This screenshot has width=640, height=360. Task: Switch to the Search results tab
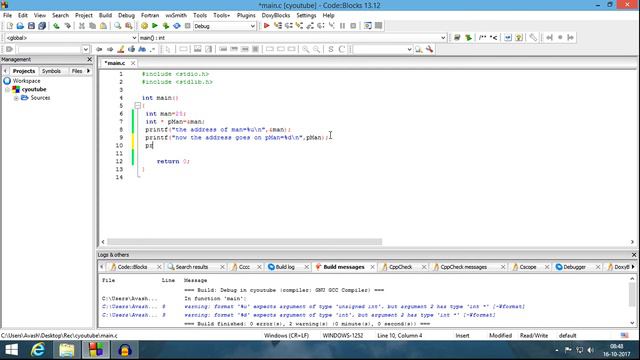[191, 267]
